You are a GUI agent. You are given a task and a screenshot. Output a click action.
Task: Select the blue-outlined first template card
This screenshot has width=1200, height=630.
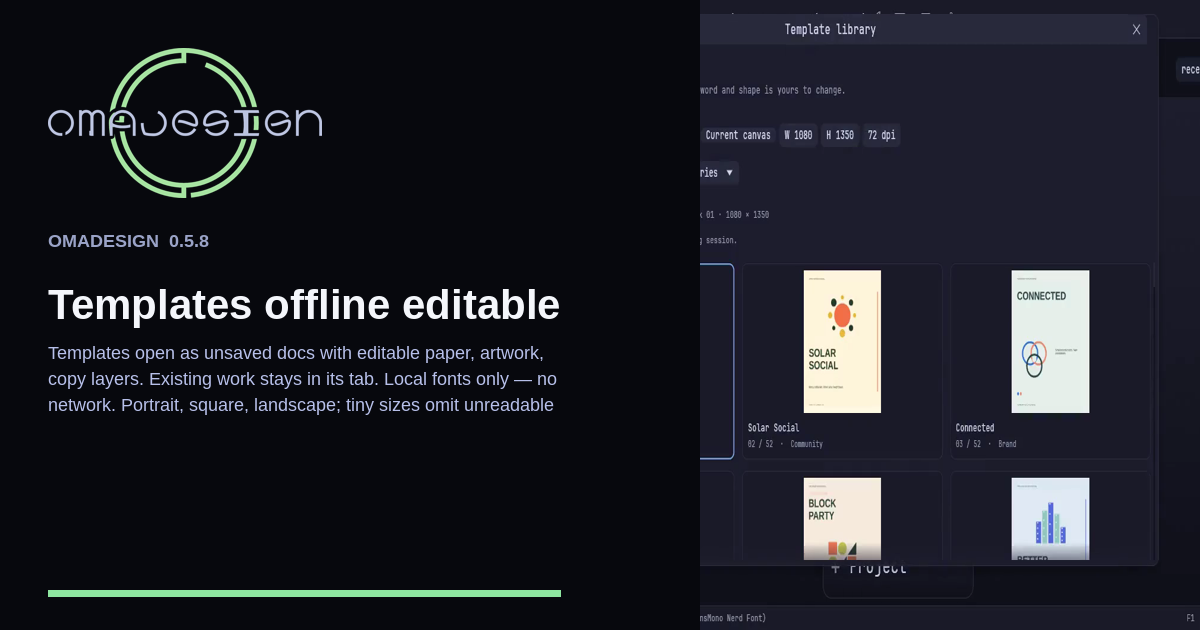tap(716, 361)
